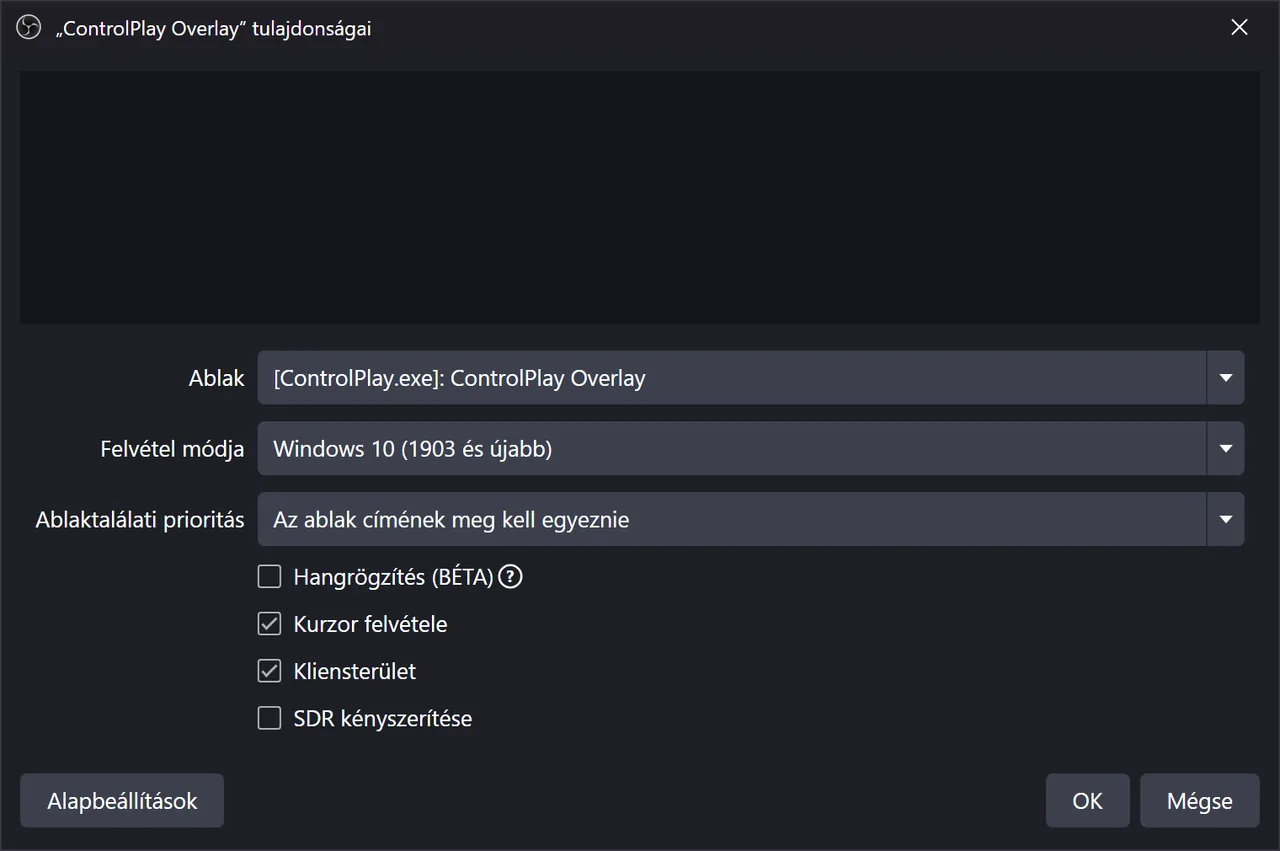Click the Alapbeállítások button
1280x851 pixels.
click(x=122, y=801)
